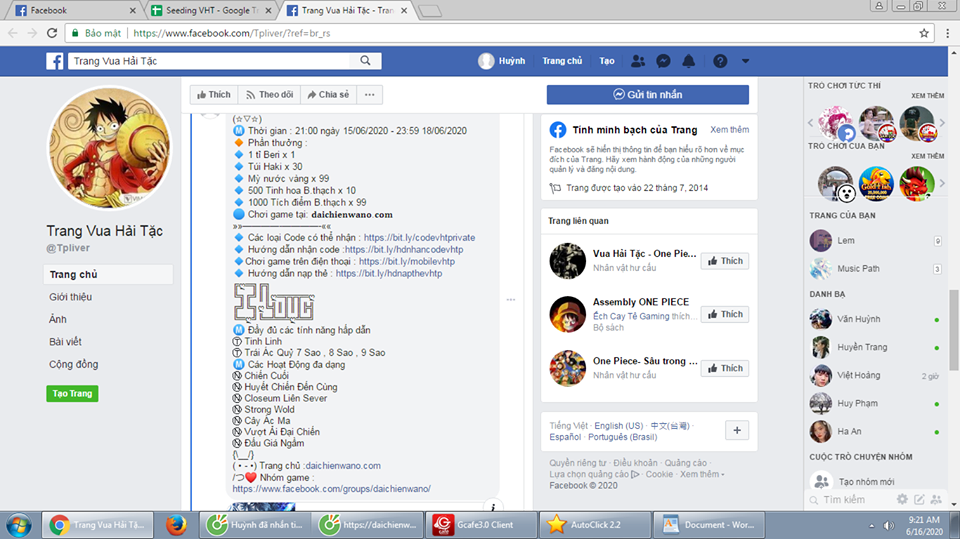Image resolution: width=960 pixels, height=539 pixels.
Task: Open AutoClick 2.2 from the taskbar
Action: point(595,525)
